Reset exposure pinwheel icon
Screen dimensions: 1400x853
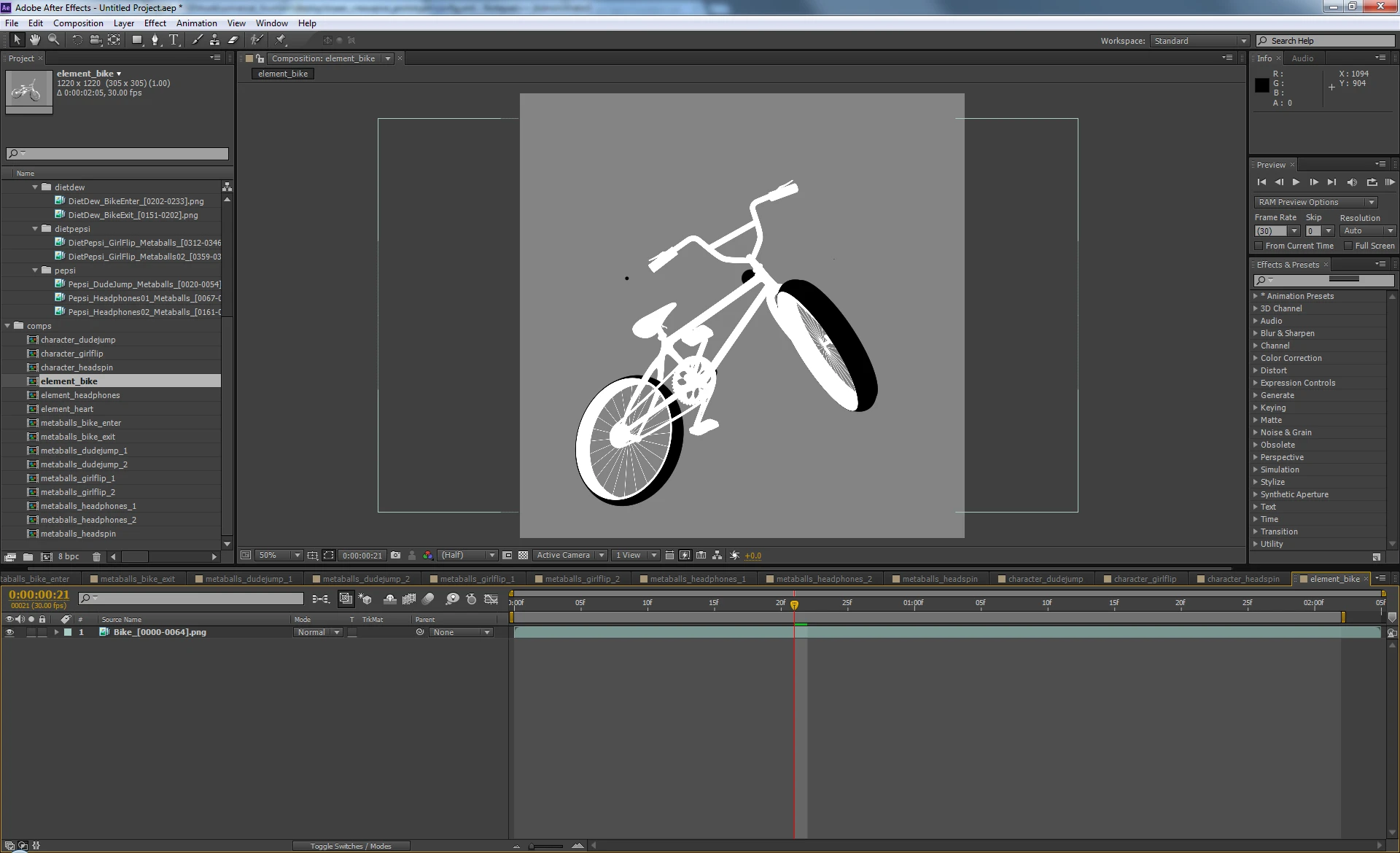[x=734, y=555]
